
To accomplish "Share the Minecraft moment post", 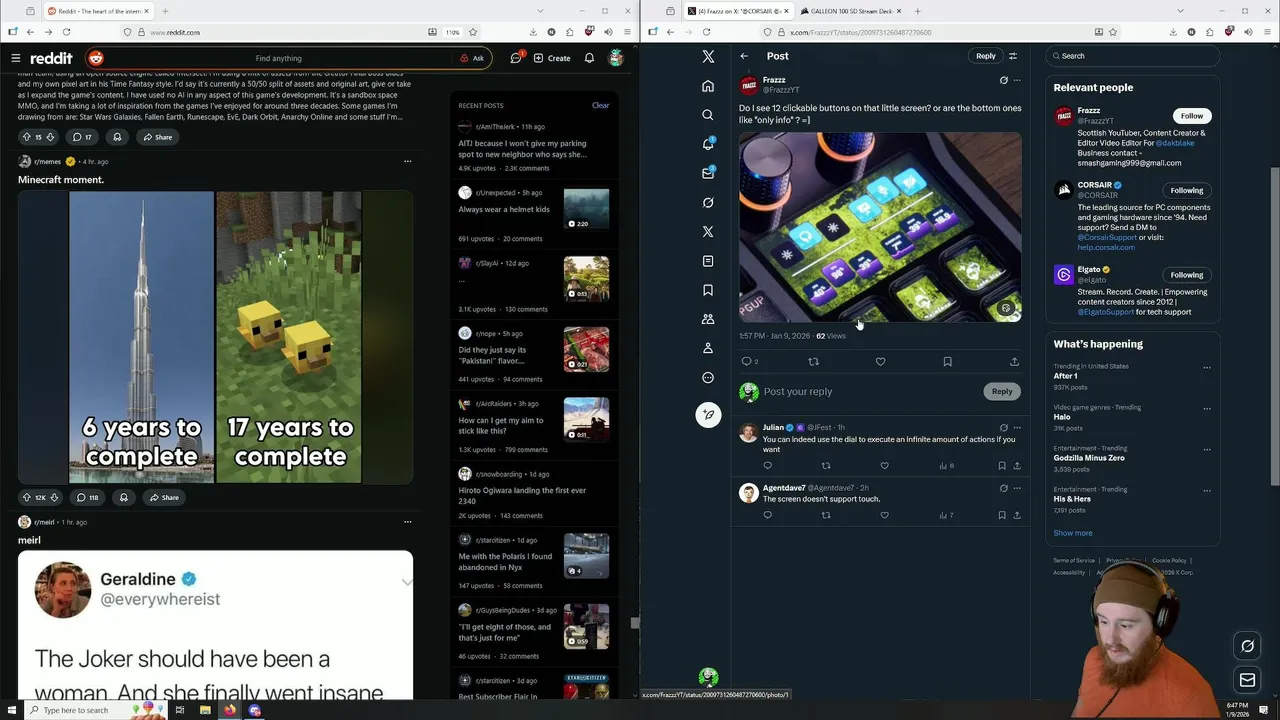I will [x=163, y=497].
